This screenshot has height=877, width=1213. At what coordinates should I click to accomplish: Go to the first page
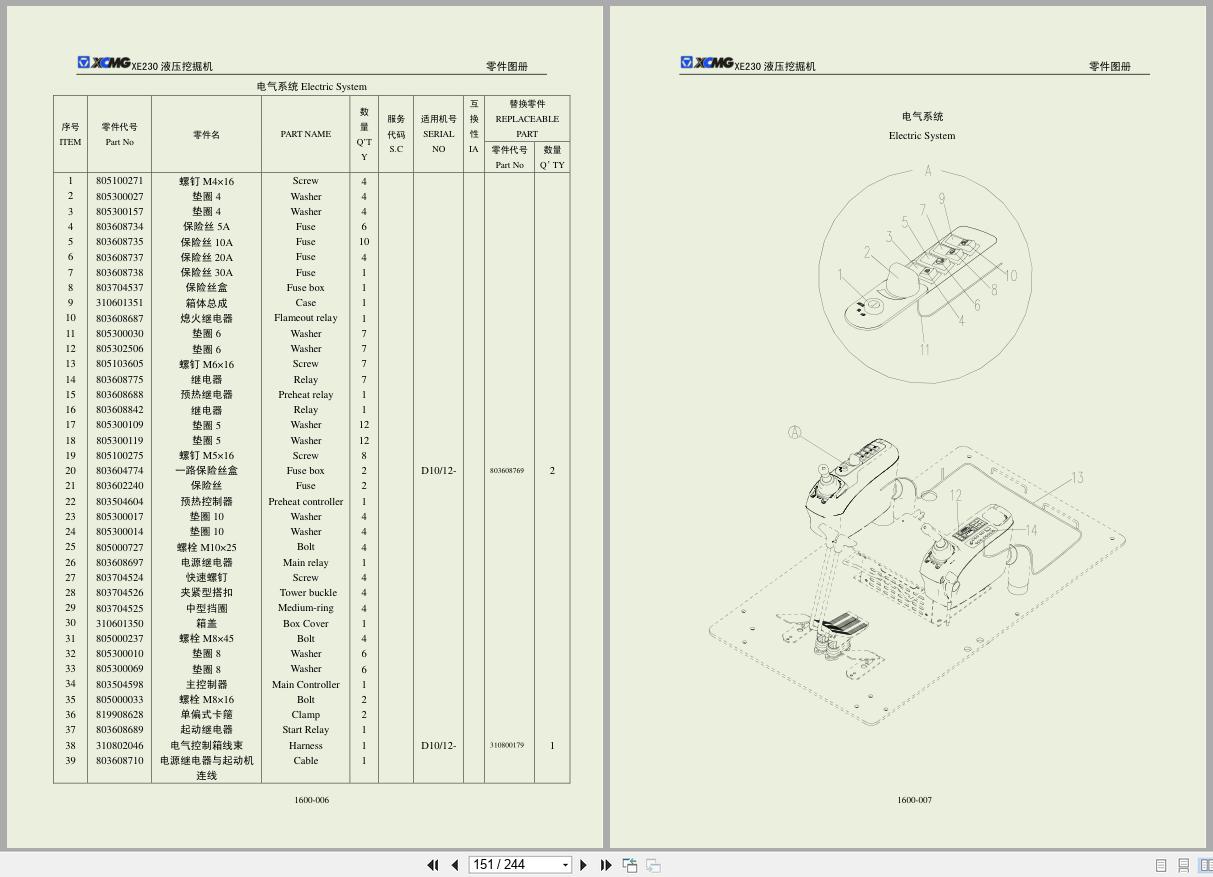tap(433, 865)
